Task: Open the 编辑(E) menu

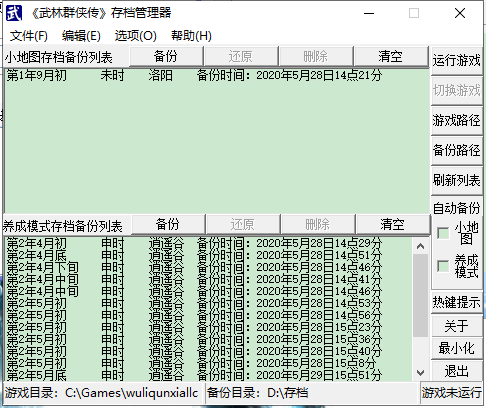Action: tap(81, 36)
